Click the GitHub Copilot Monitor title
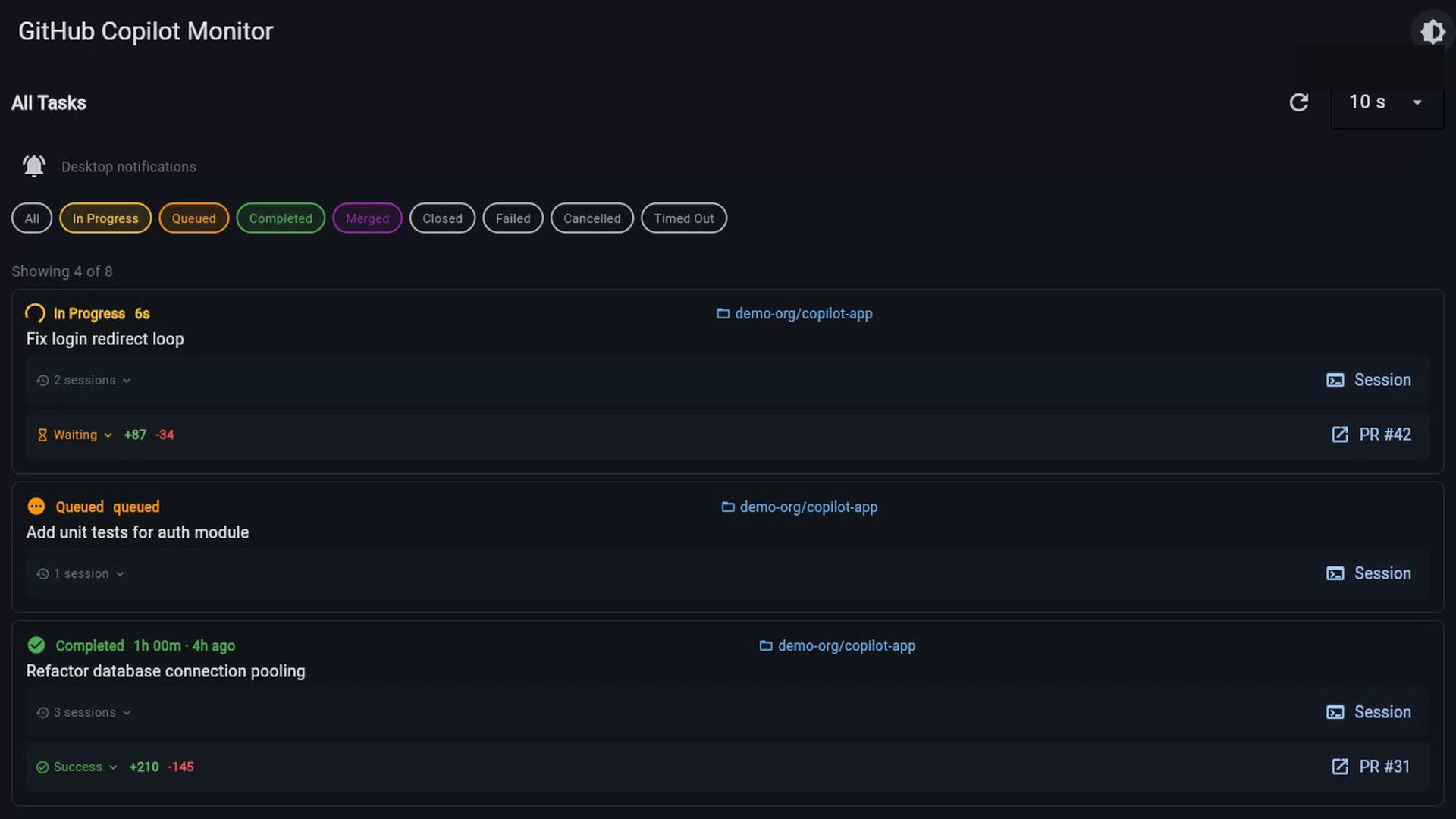1456x819 pixels. click(146, 31)
